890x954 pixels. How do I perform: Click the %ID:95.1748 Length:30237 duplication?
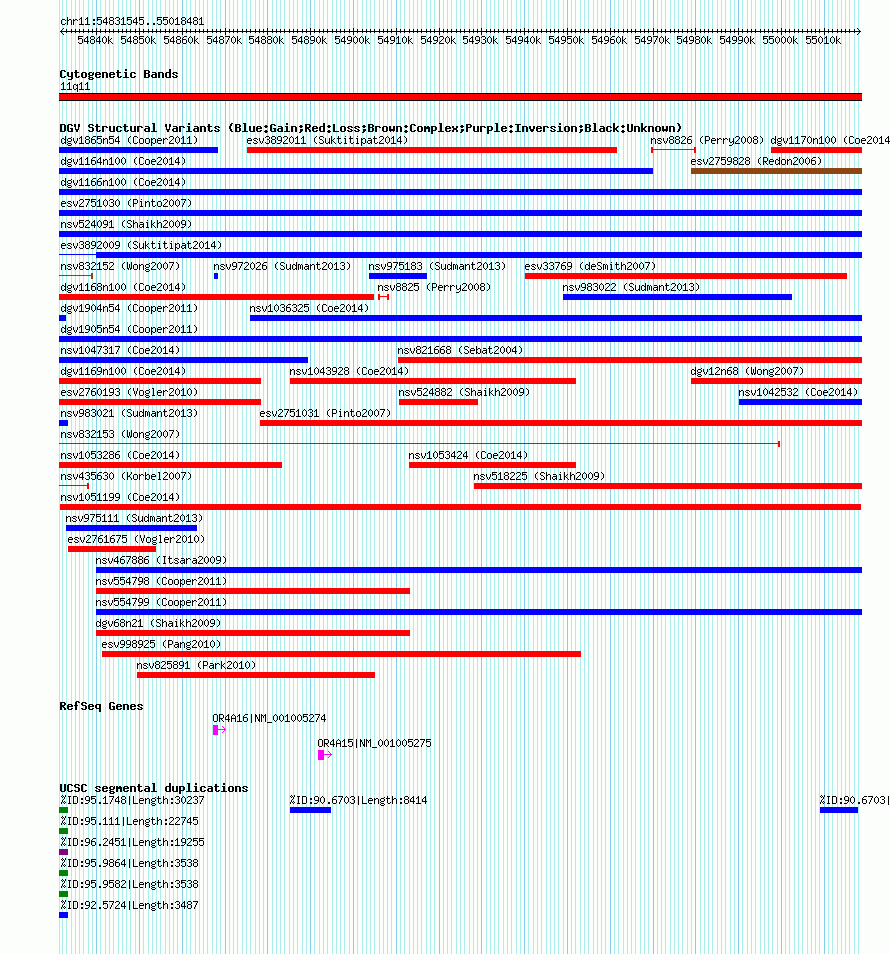tap(63, 810)
